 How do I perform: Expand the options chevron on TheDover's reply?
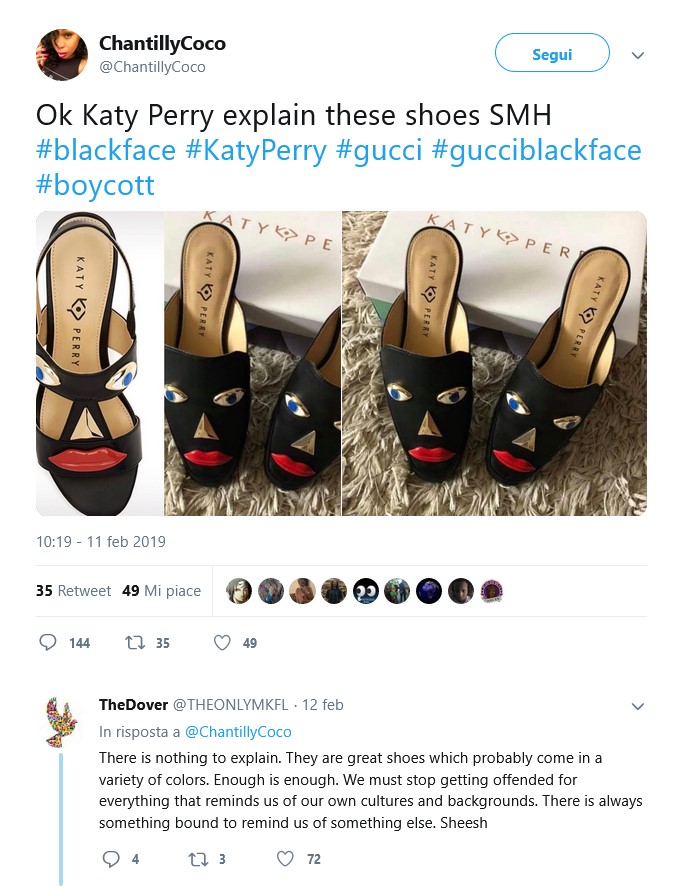pos(638,706)
